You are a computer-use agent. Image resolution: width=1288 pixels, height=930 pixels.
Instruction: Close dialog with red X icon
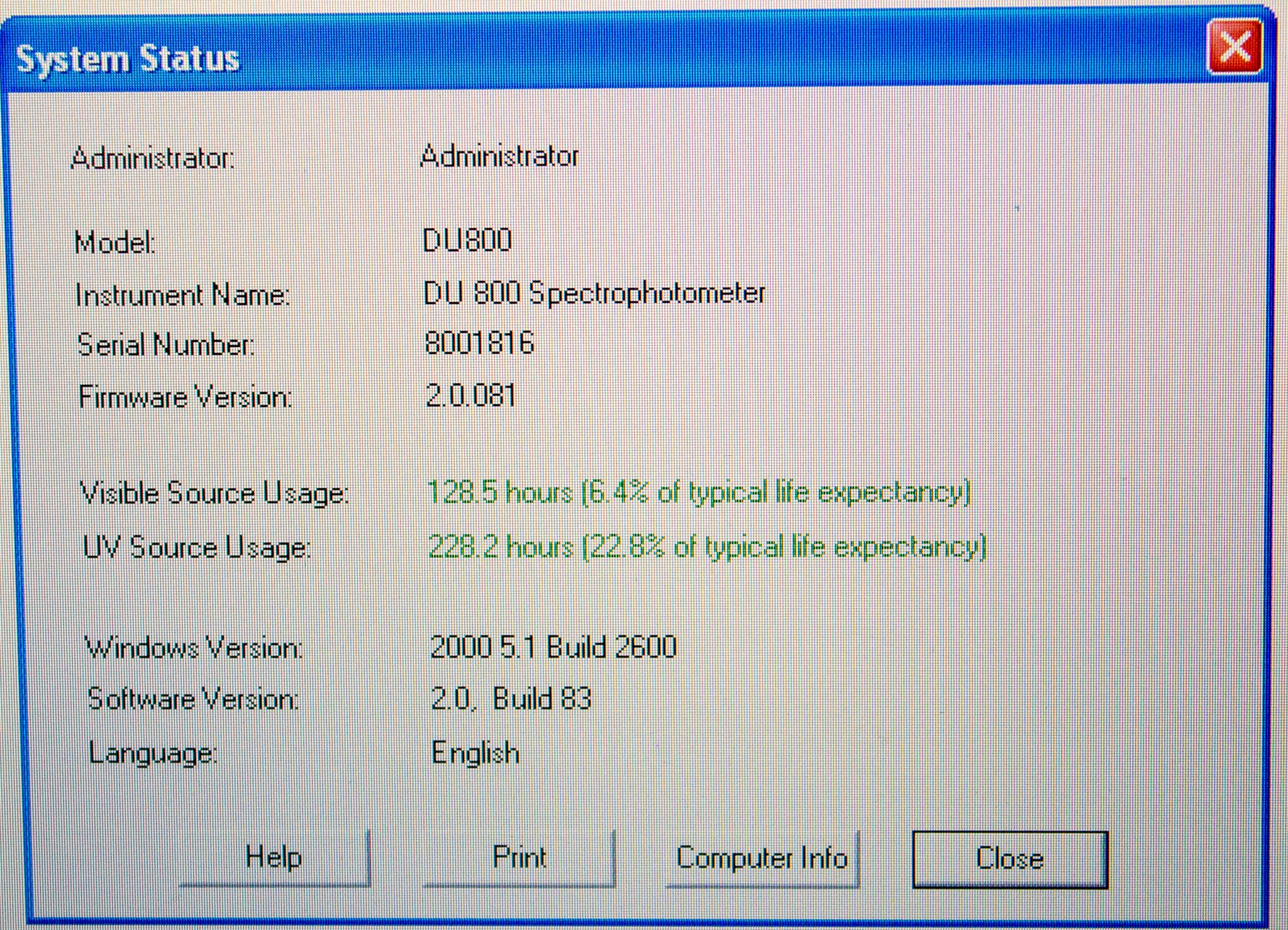1235,47
